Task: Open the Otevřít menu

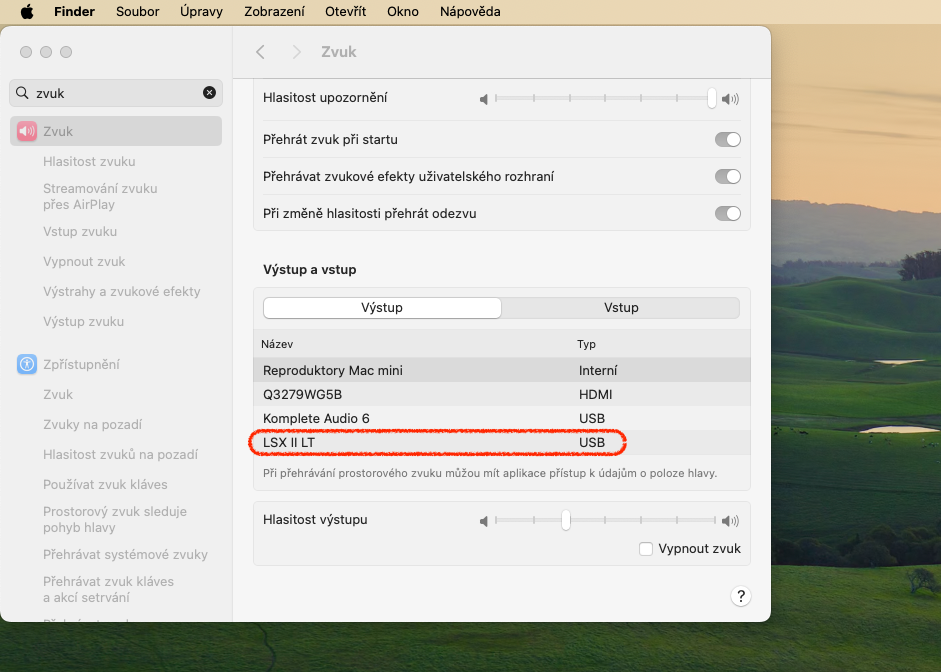Action: (x=346, y=11)
